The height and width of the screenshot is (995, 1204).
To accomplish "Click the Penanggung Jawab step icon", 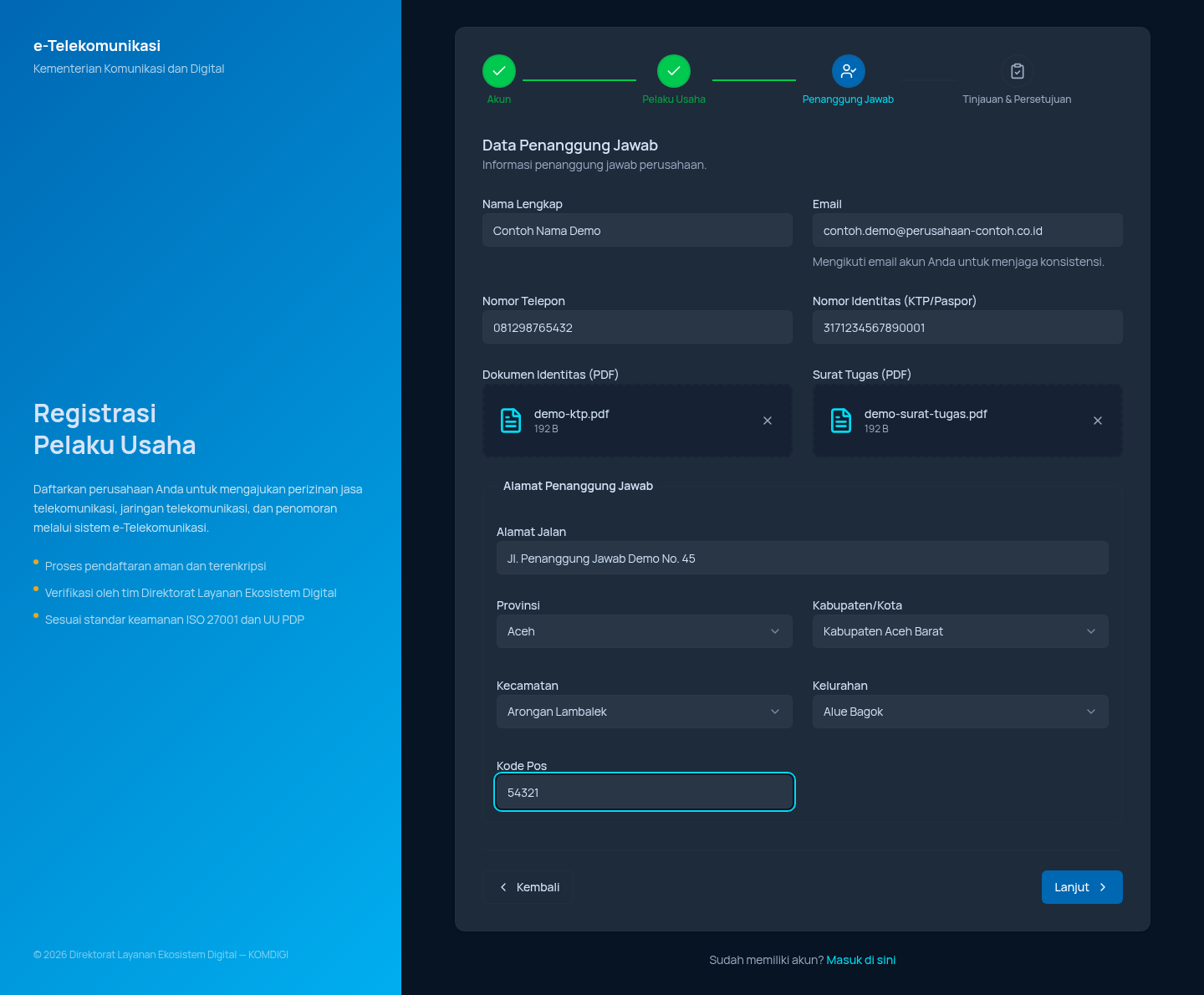I will 849,71.
